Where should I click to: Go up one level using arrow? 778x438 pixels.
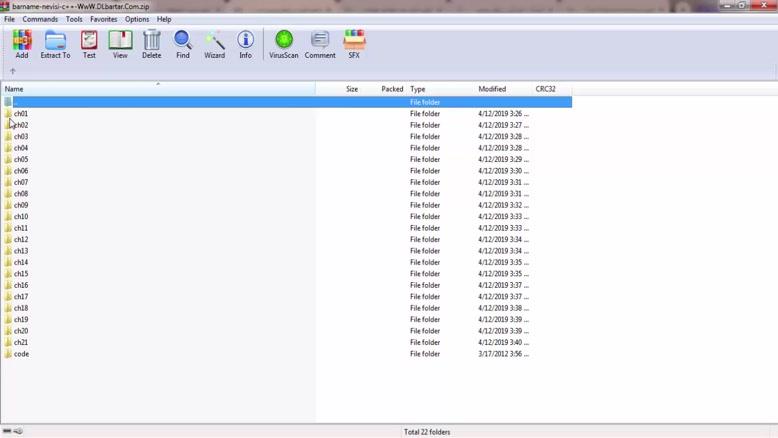pyautogui.click(x=13, y=71)
